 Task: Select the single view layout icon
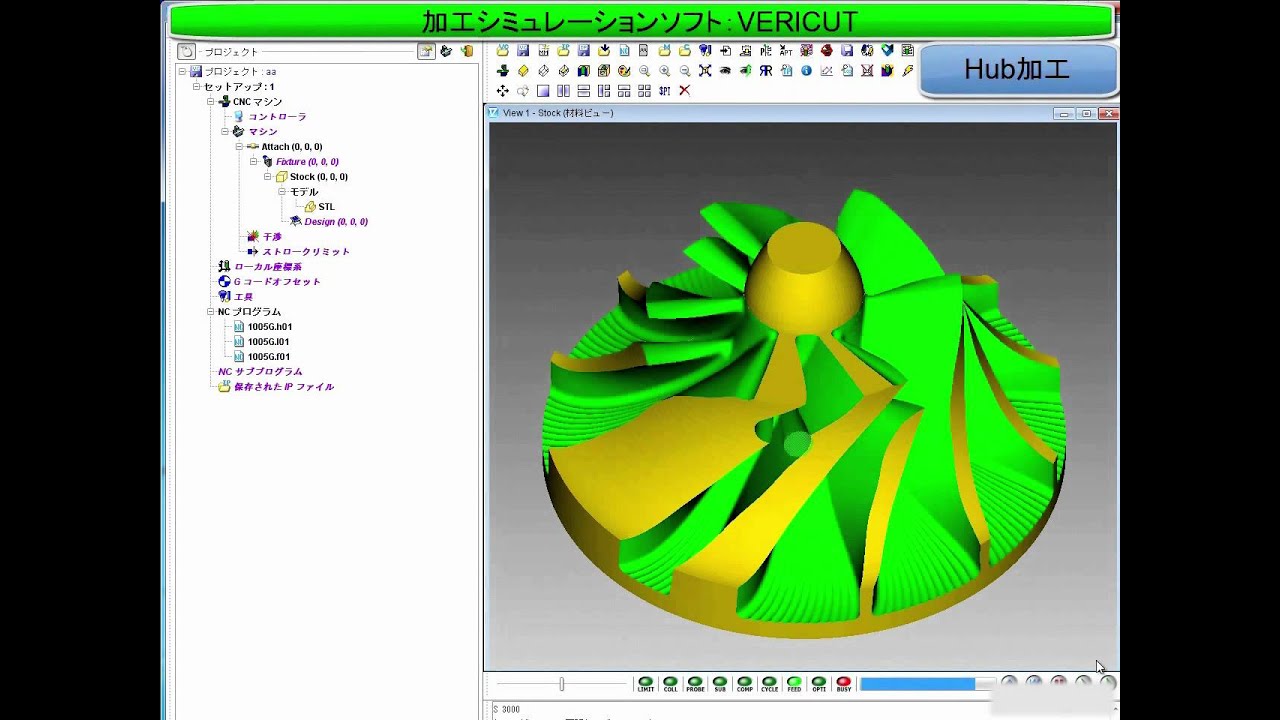pyautogui.click(x=543, y=91)
